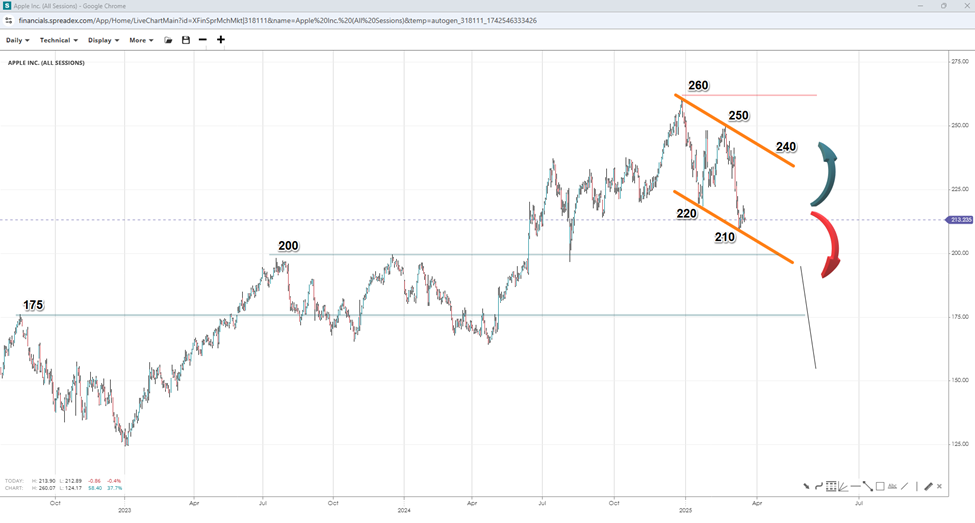Select the freehand curve drawing tool
Screen dimensions: 975x523
point(818,487)
